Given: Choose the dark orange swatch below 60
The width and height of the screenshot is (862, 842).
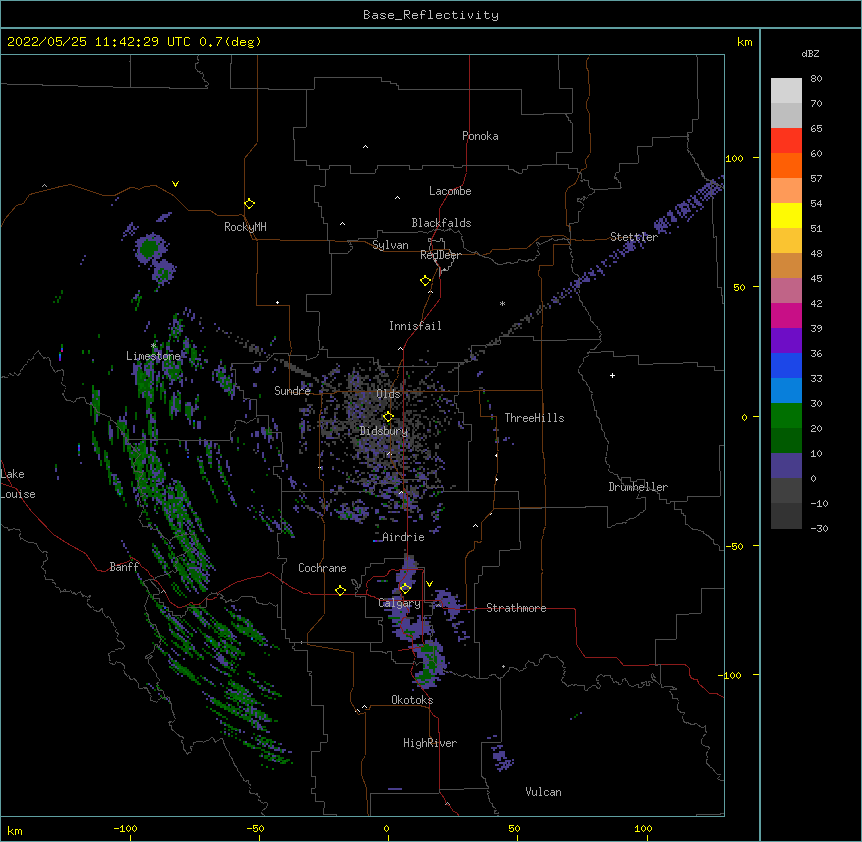Looking at the screenshot, I should pos(786,165).
